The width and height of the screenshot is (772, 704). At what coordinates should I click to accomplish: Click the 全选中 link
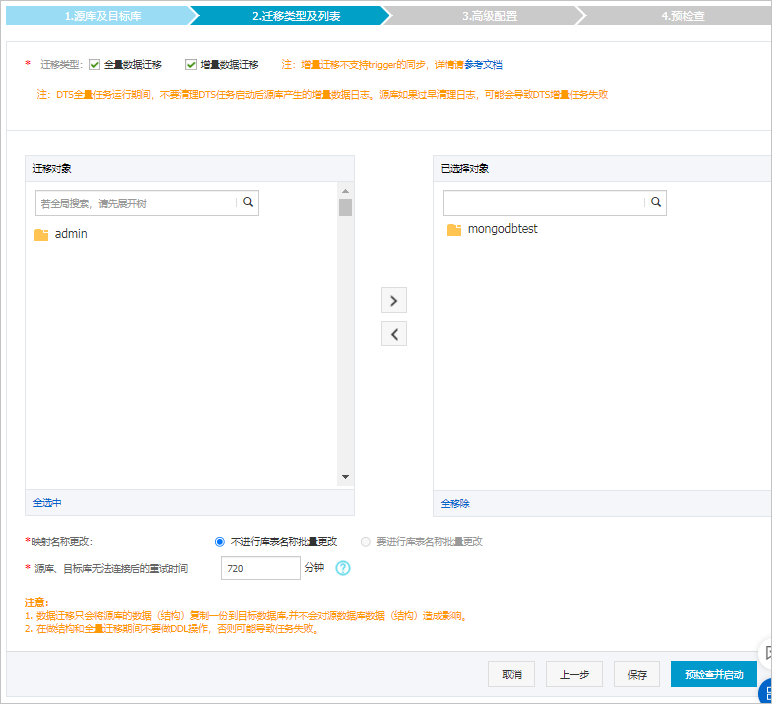(47, 503)
